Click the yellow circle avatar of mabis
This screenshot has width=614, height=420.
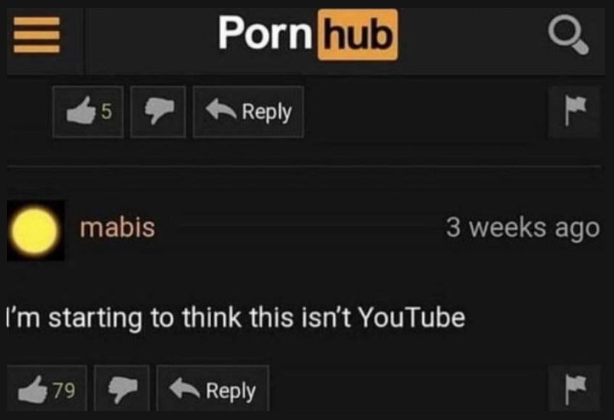pos(35,231)
